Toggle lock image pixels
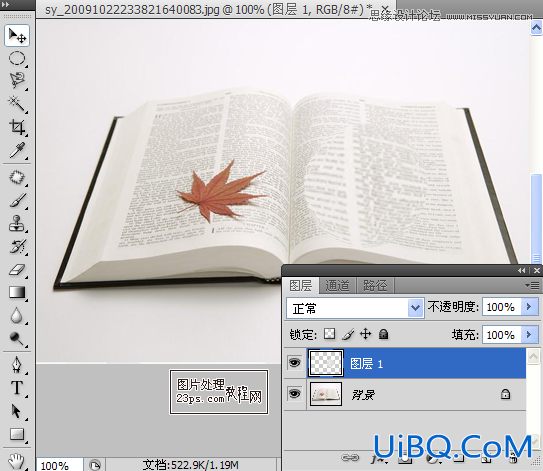Screen dimensions: 543x471 click(348, 334)
